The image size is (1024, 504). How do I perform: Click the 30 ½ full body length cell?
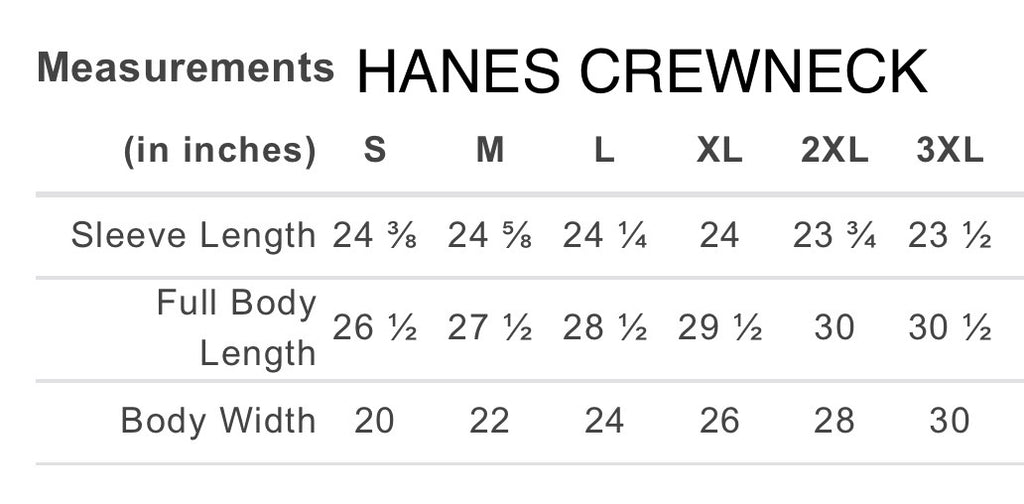point(950,327)
